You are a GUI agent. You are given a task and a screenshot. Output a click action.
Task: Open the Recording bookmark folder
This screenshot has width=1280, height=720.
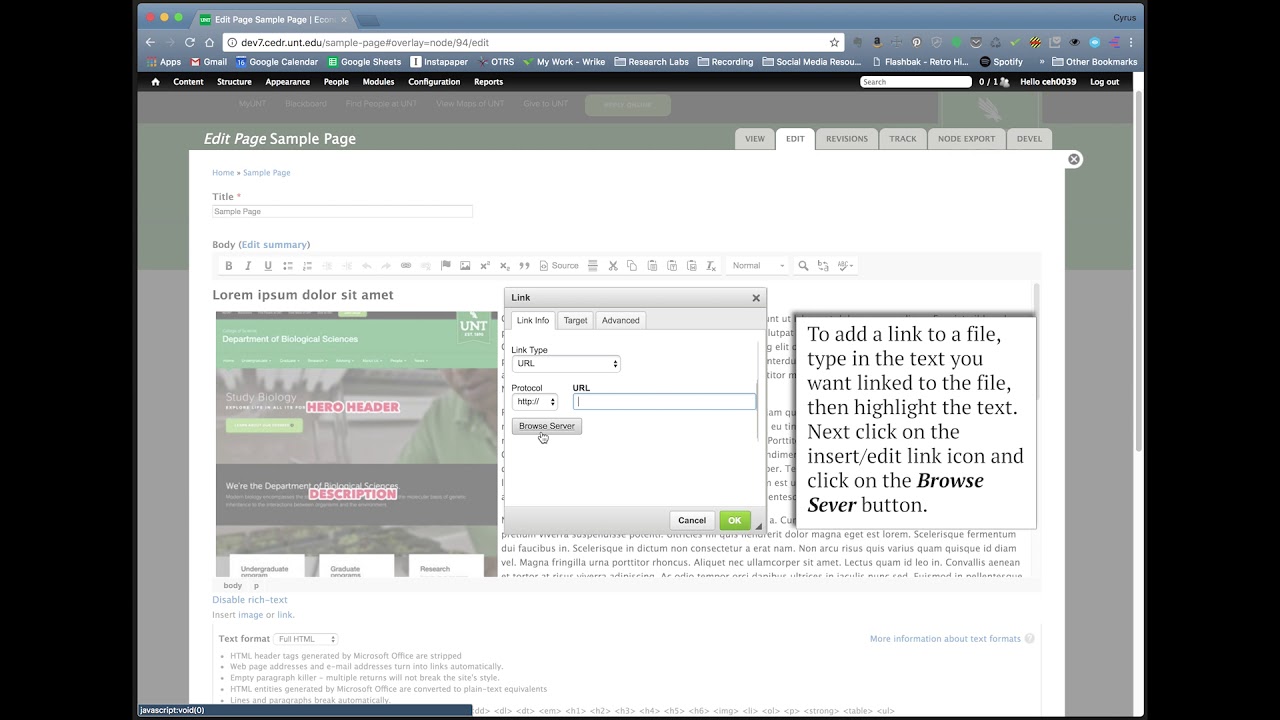pos(725,62)
